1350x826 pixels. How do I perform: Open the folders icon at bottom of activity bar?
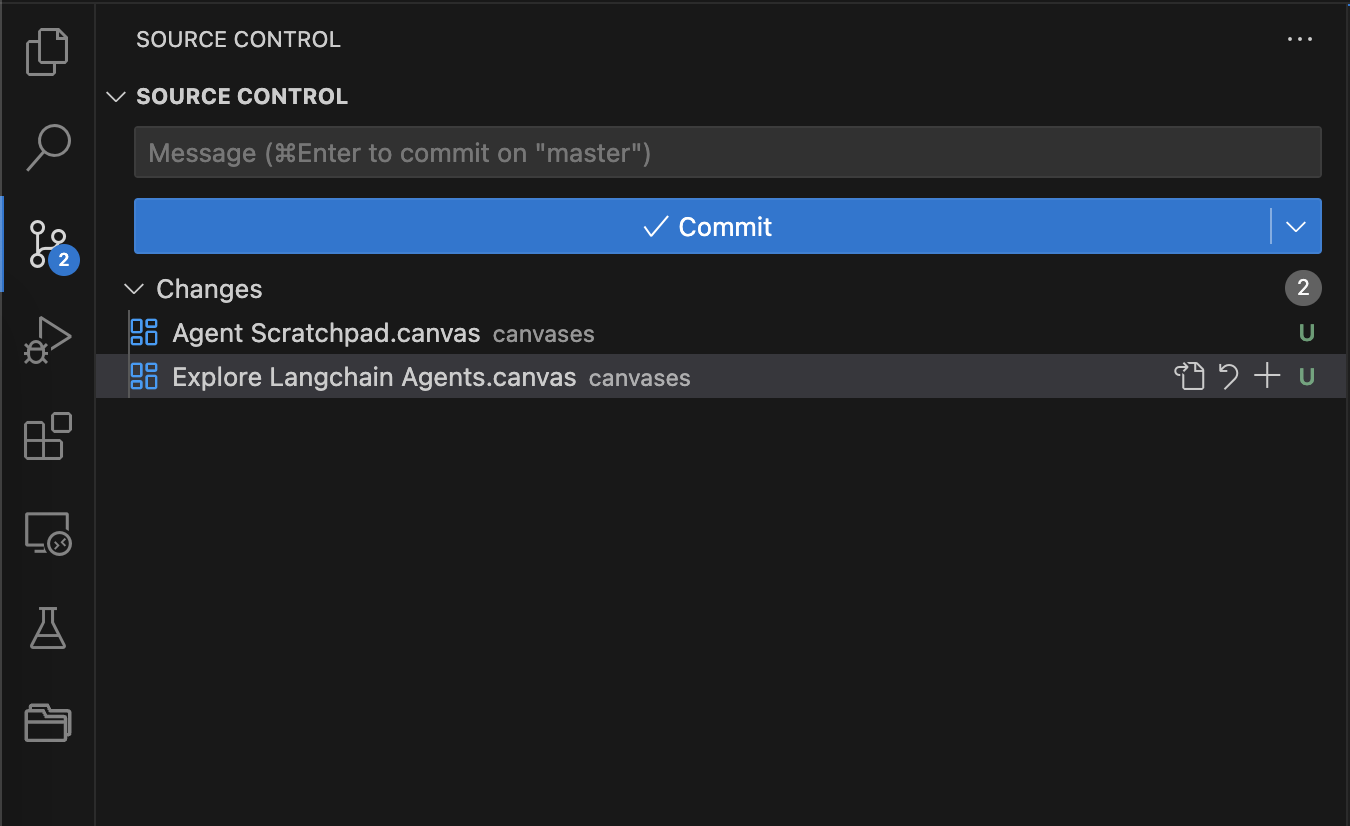(x=47, y=722)
